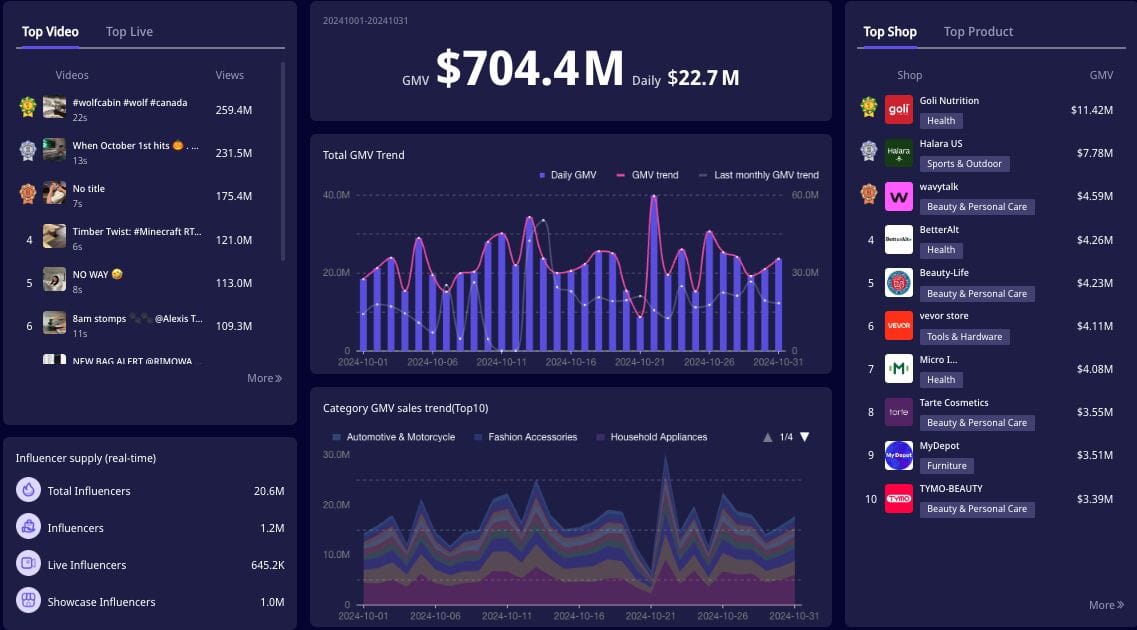Click the Beauty & Personal Care tag under wavytalk
The image size is (1137, 630).
(x=977, y=207)
